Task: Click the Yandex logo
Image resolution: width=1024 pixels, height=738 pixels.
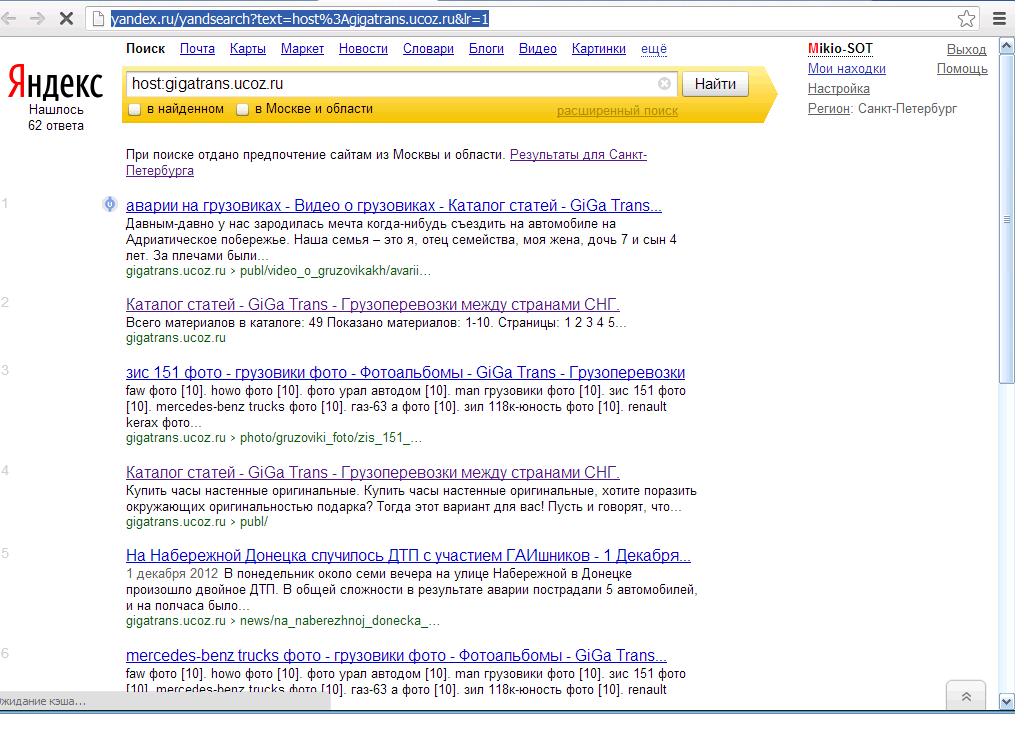Action: coord(56,84)
